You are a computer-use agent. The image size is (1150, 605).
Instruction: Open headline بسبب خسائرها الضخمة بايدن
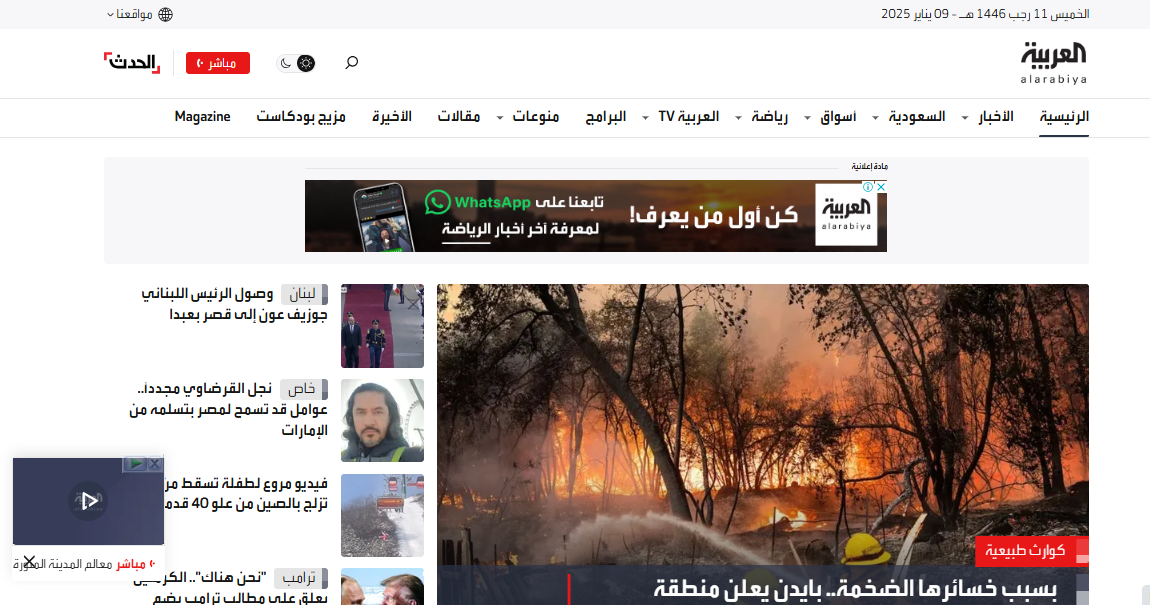point(855,588)
